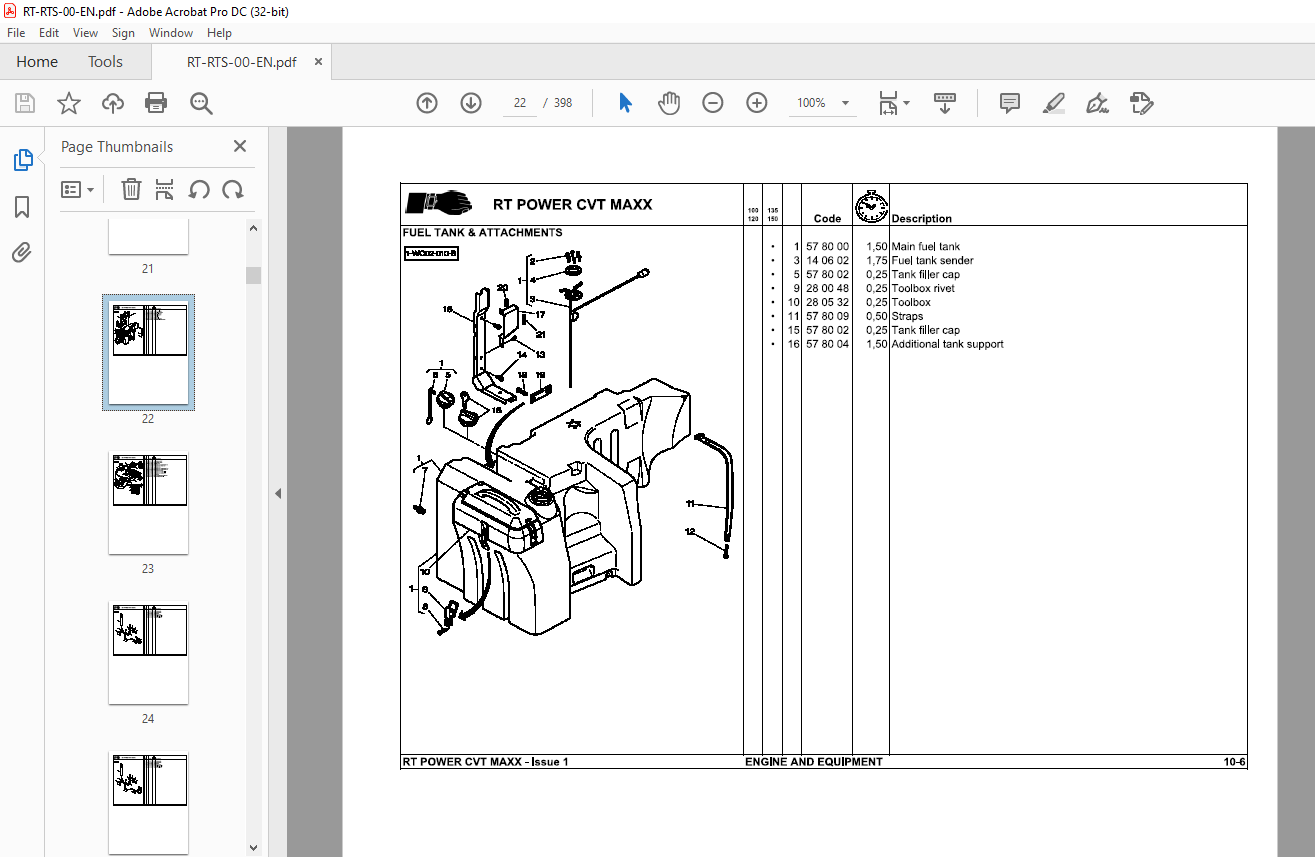Close the RT-RTS-00-EN.pdf tab
The width and height of the screenshot is (1315, 857).
[318, 62]
